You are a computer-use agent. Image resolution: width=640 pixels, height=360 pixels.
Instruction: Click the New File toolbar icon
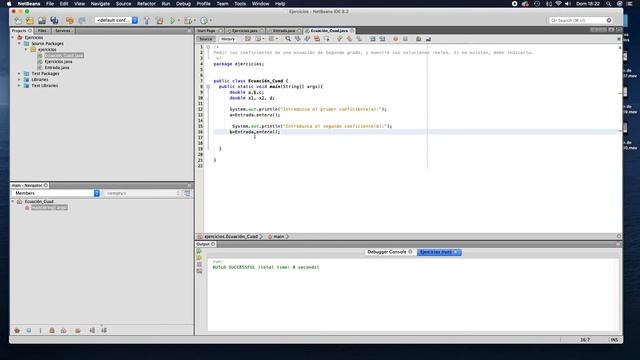18,20
